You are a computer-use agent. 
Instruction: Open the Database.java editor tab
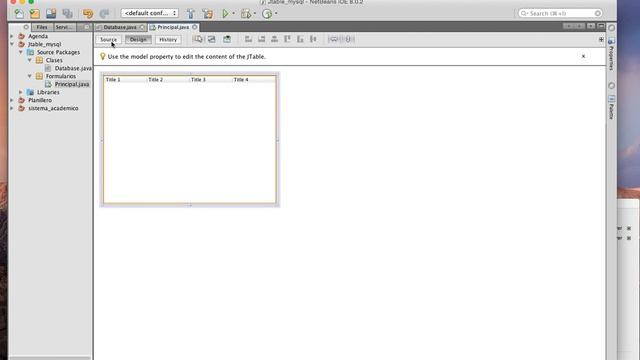point(120,27)
